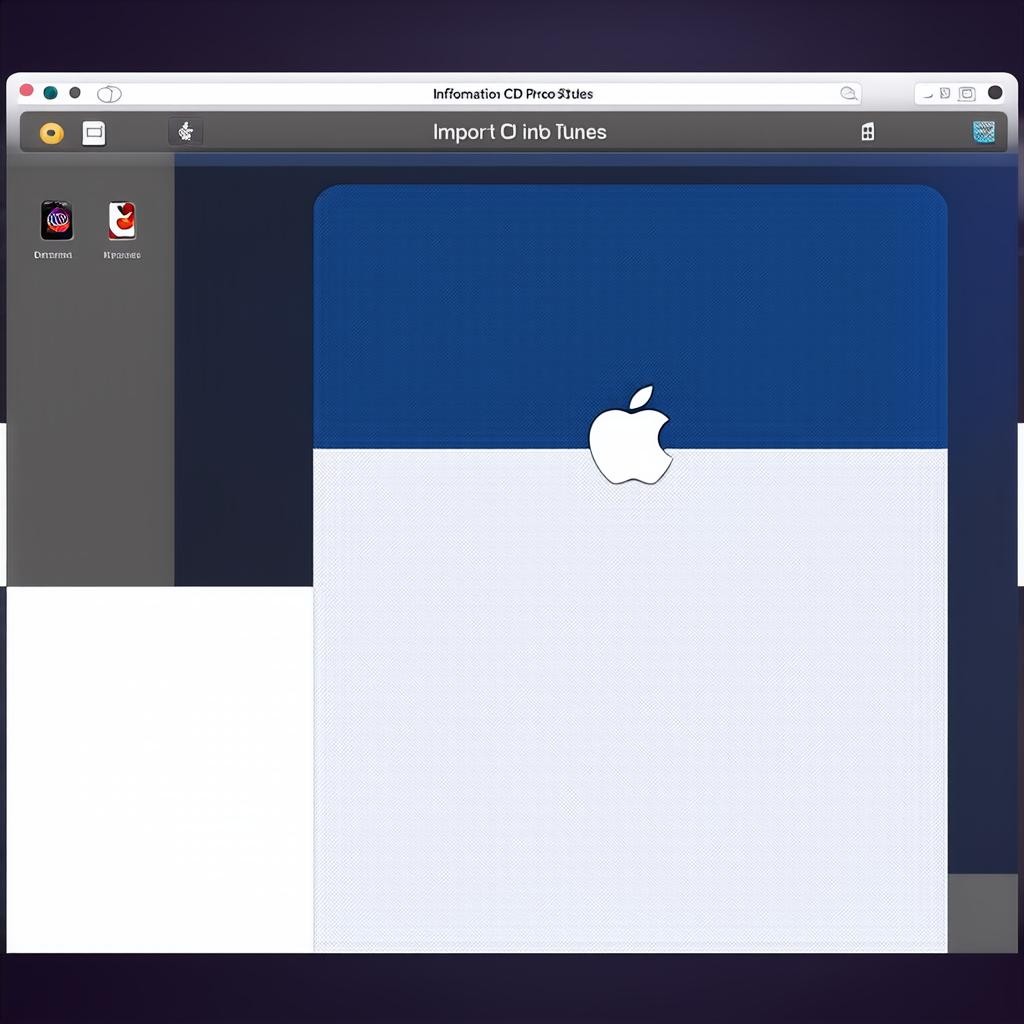Select the text label under the red icon
Screen dimensions: 1024x1024
(122, 255)
